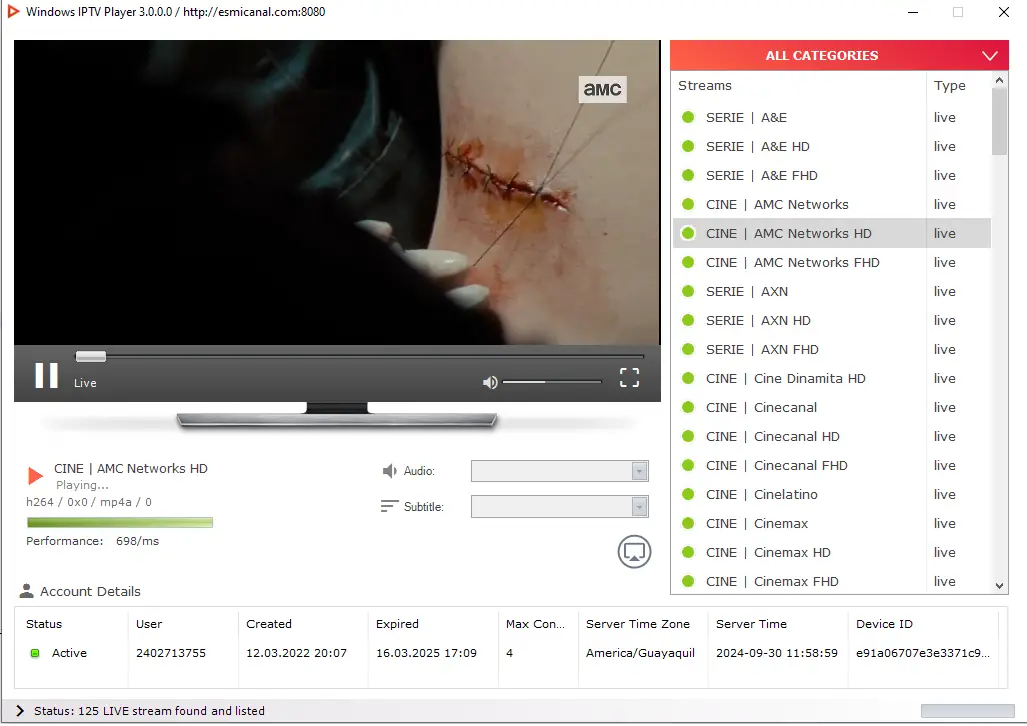Click created date 12.03.2022 20:07
Viewport: 1027px width, 726px height.
[x=297, y=653]
